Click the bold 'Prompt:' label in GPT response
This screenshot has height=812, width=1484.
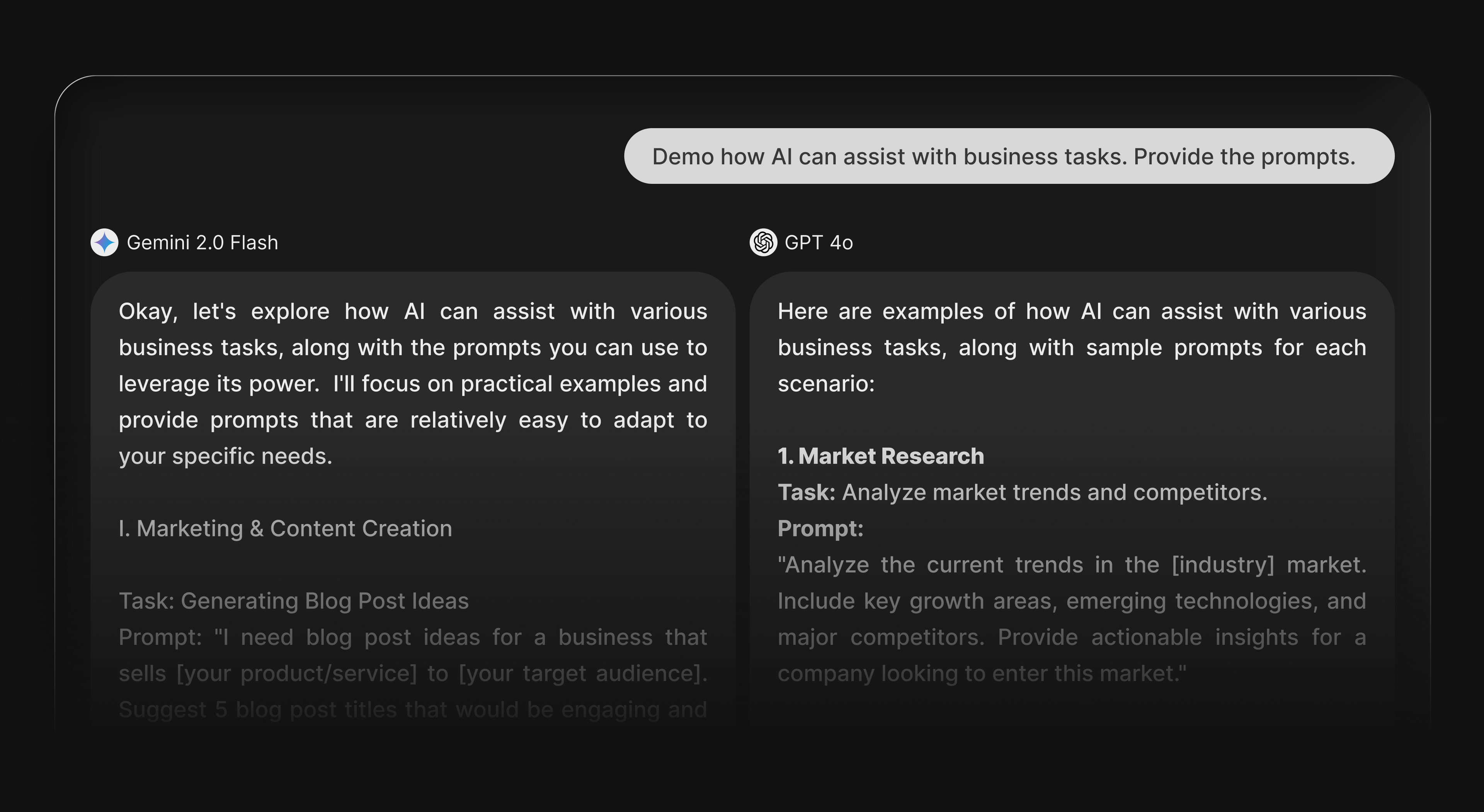tap(820, 529)
